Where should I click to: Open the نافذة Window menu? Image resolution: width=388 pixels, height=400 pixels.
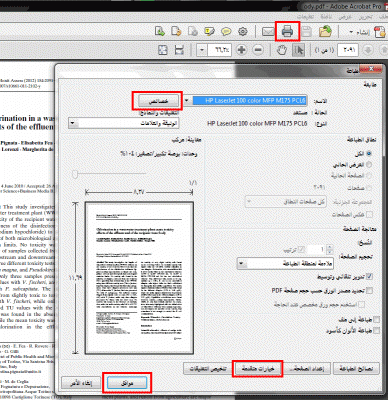click(x=326, y=17)
